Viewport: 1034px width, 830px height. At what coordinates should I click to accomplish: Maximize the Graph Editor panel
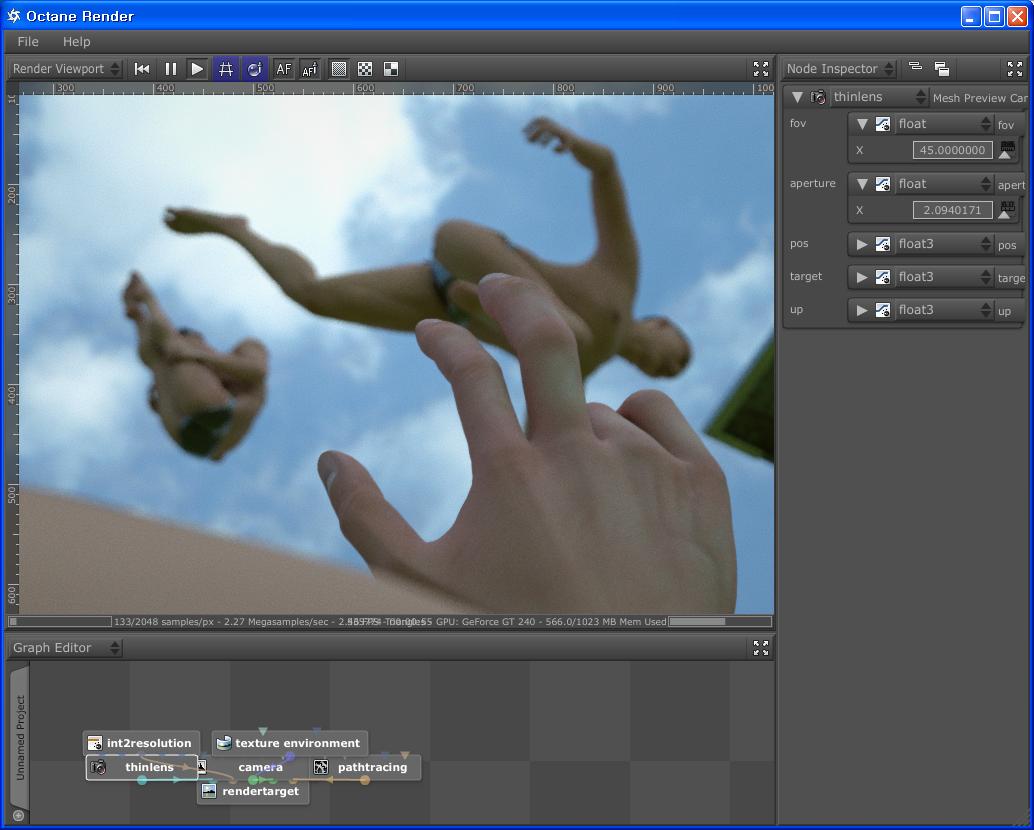point(761,648)
